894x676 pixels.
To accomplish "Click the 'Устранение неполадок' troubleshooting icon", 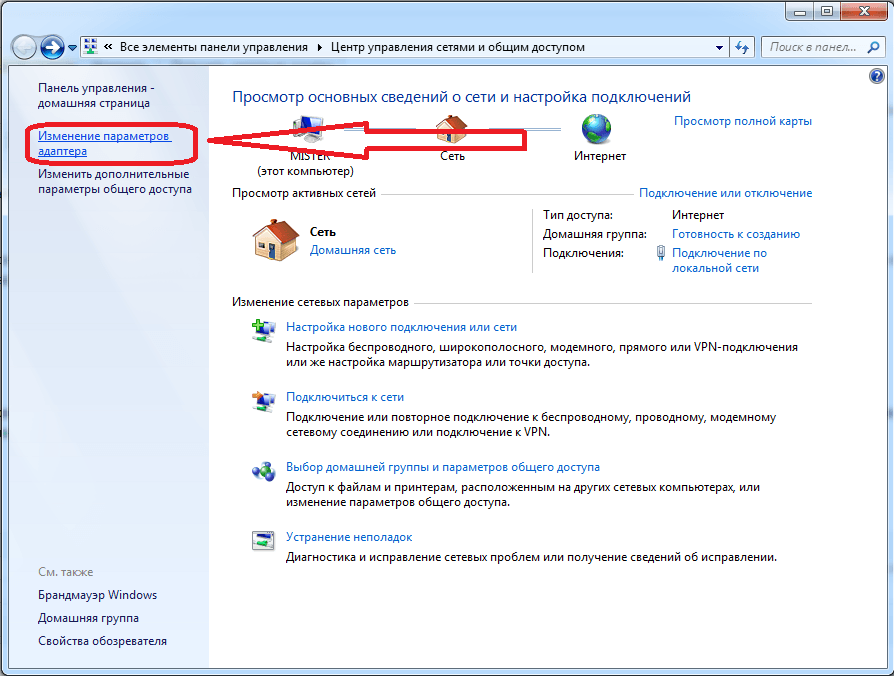I will click(x=263, y=540).
